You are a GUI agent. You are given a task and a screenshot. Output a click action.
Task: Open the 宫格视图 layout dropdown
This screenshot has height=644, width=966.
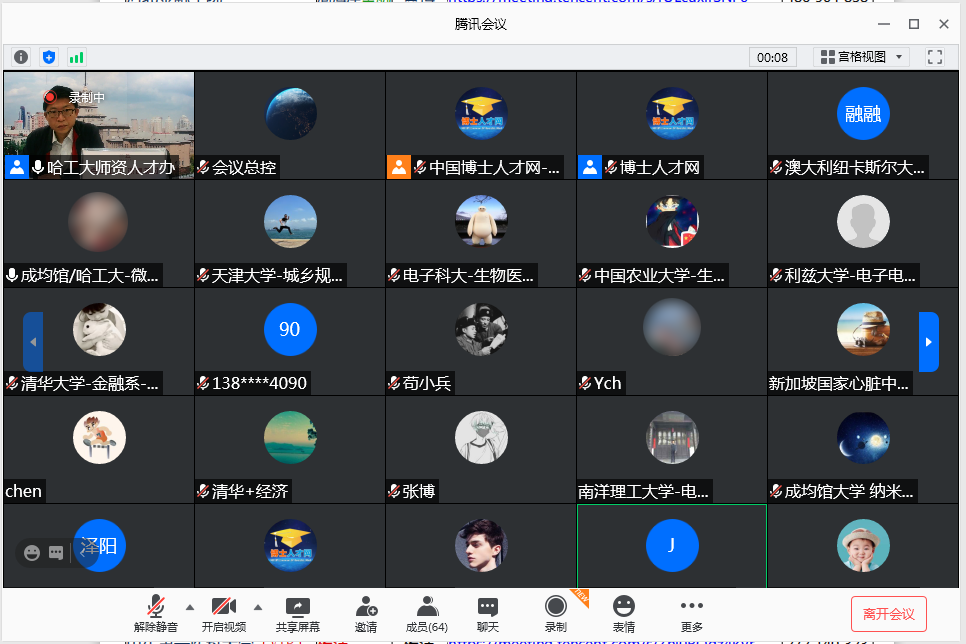click(x=861, y=57)
